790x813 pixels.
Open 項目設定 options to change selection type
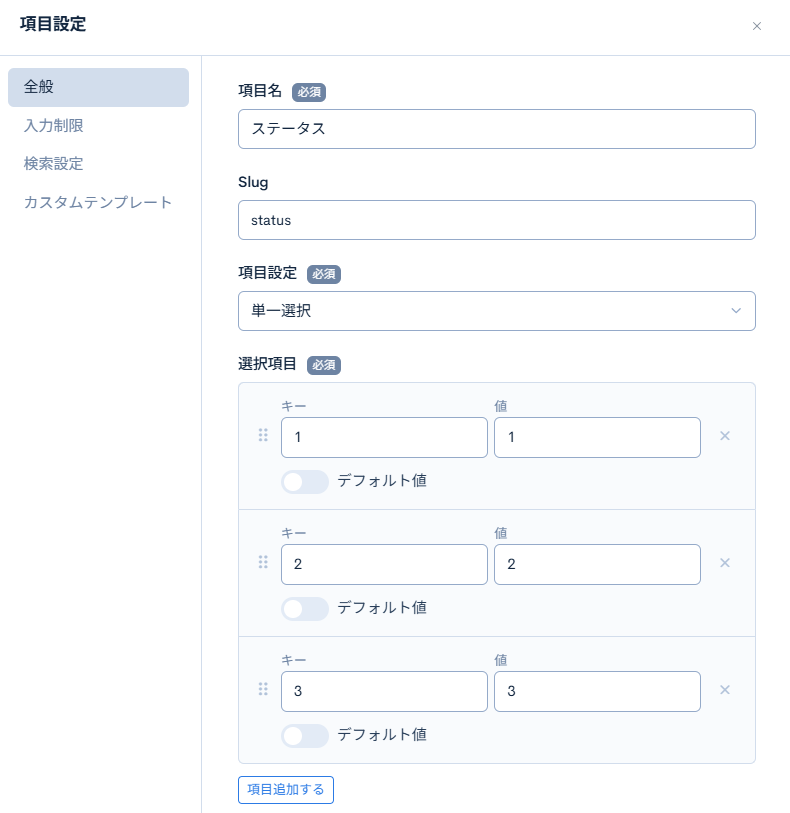coord(497,311)
